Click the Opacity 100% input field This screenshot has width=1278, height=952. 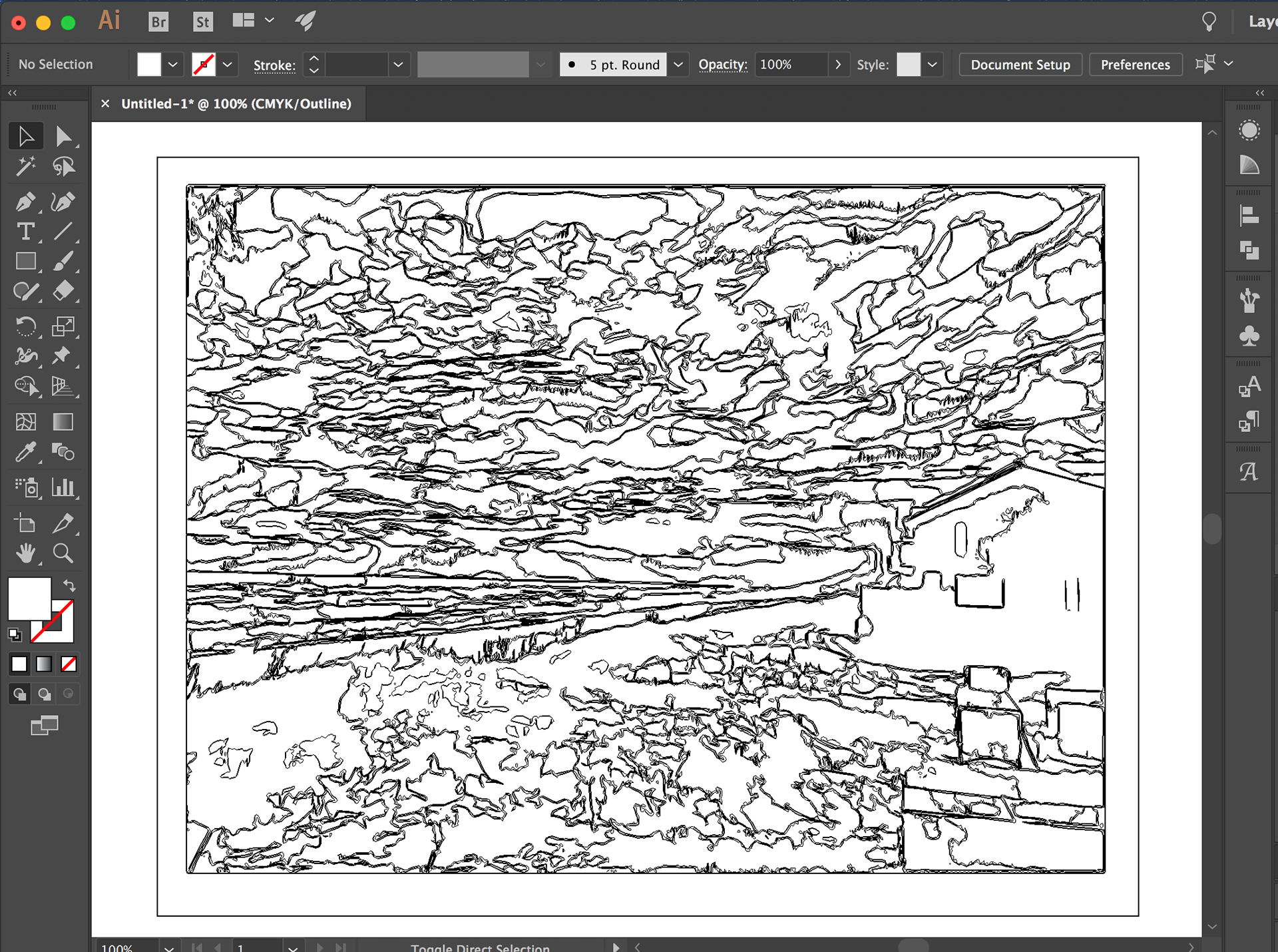point(791,65)
